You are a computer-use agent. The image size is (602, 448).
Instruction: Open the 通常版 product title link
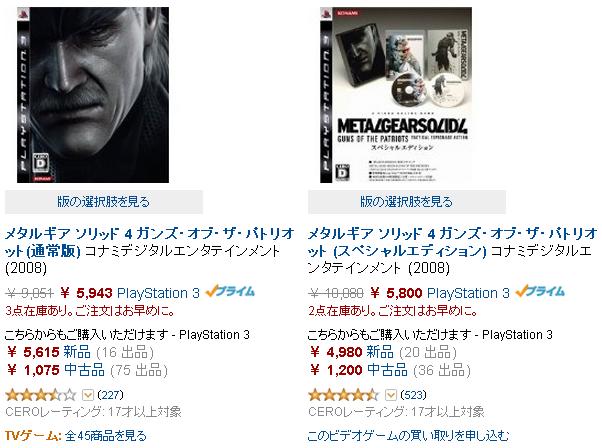tap(149, 242)
